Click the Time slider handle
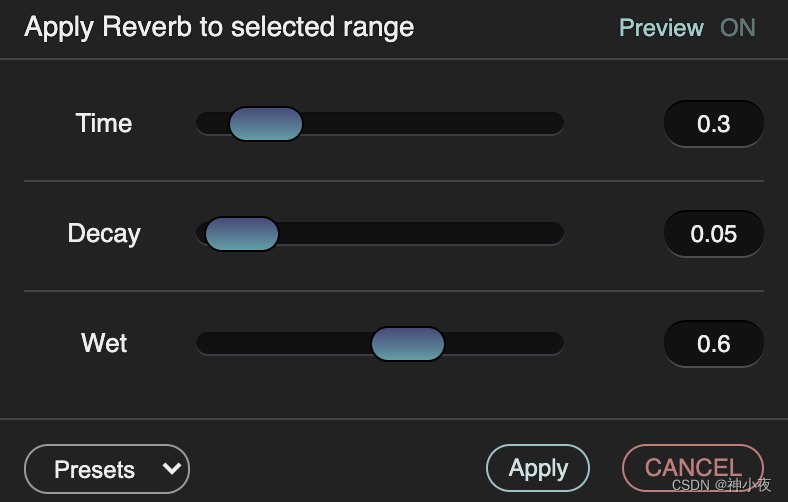Viewport: 788px width, 502px height. (266, 124)
